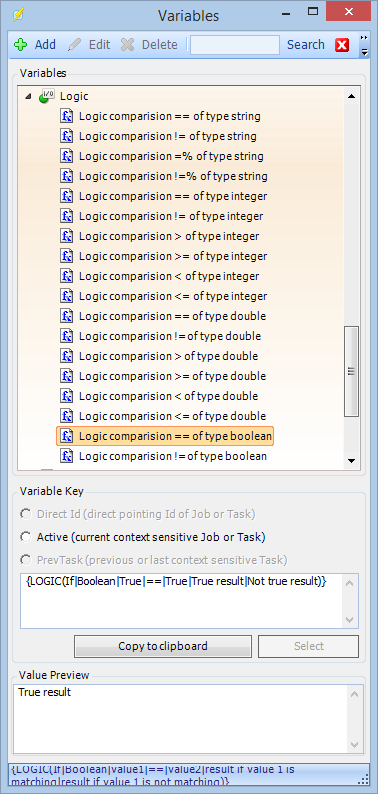Click the variables list scrollbar thumb
The width and height of the screenshot is (378, 794).
click(351, 371)
